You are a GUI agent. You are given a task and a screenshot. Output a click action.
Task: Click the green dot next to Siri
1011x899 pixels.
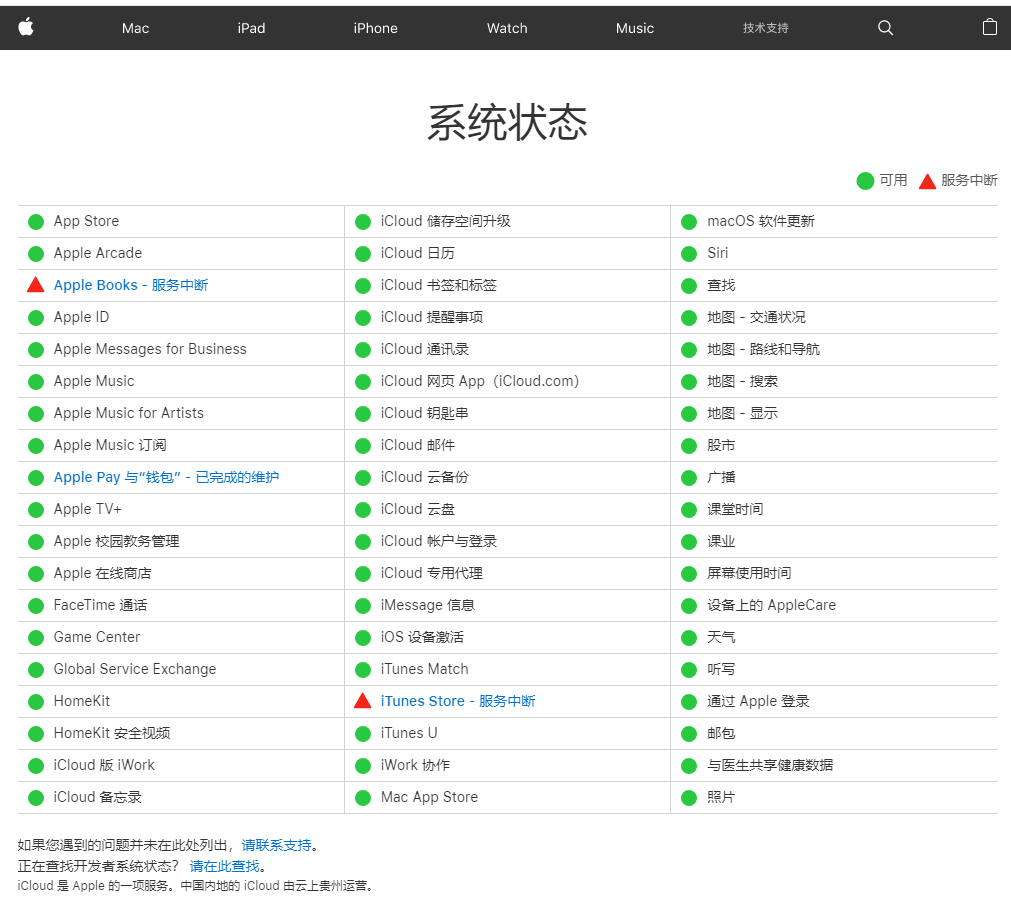tap(688, 253)
